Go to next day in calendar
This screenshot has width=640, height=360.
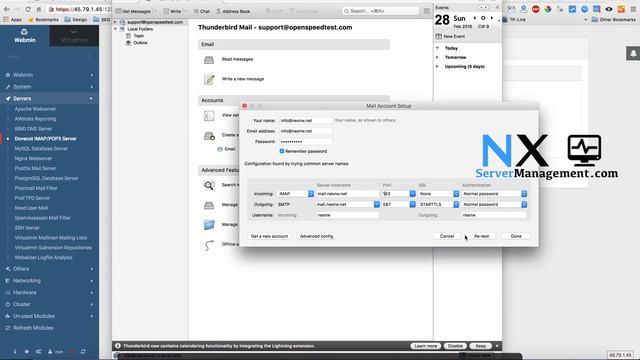(492, 18)
